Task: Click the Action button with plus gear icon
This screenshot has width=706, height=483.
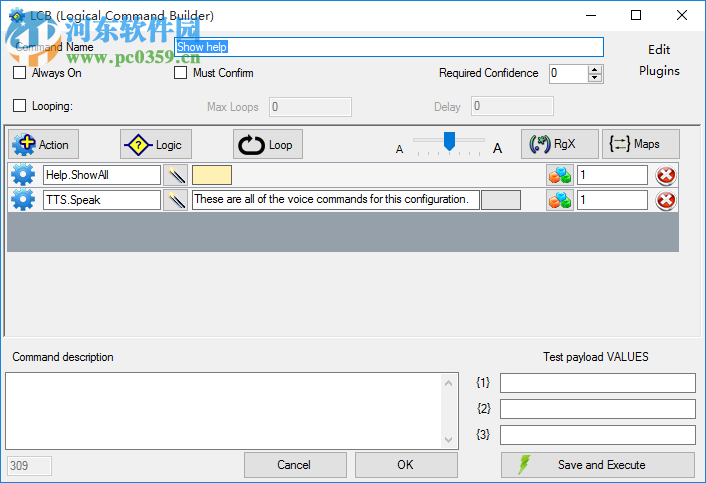Action: point(43,144)
